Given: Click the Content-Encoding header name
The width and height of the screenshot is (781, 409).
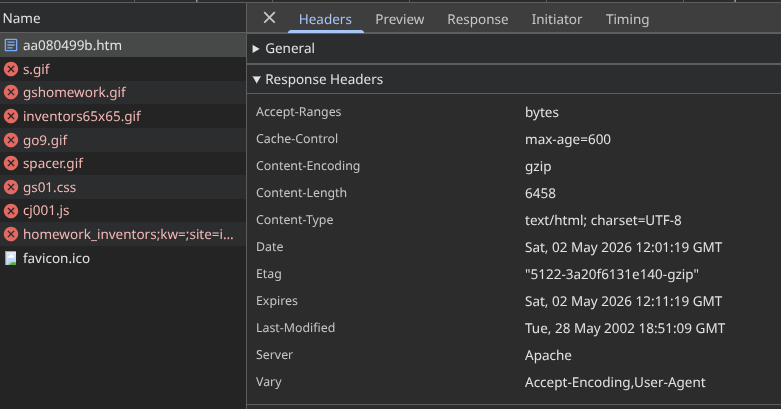Looking at the screenshot, I should coord(308,166).
